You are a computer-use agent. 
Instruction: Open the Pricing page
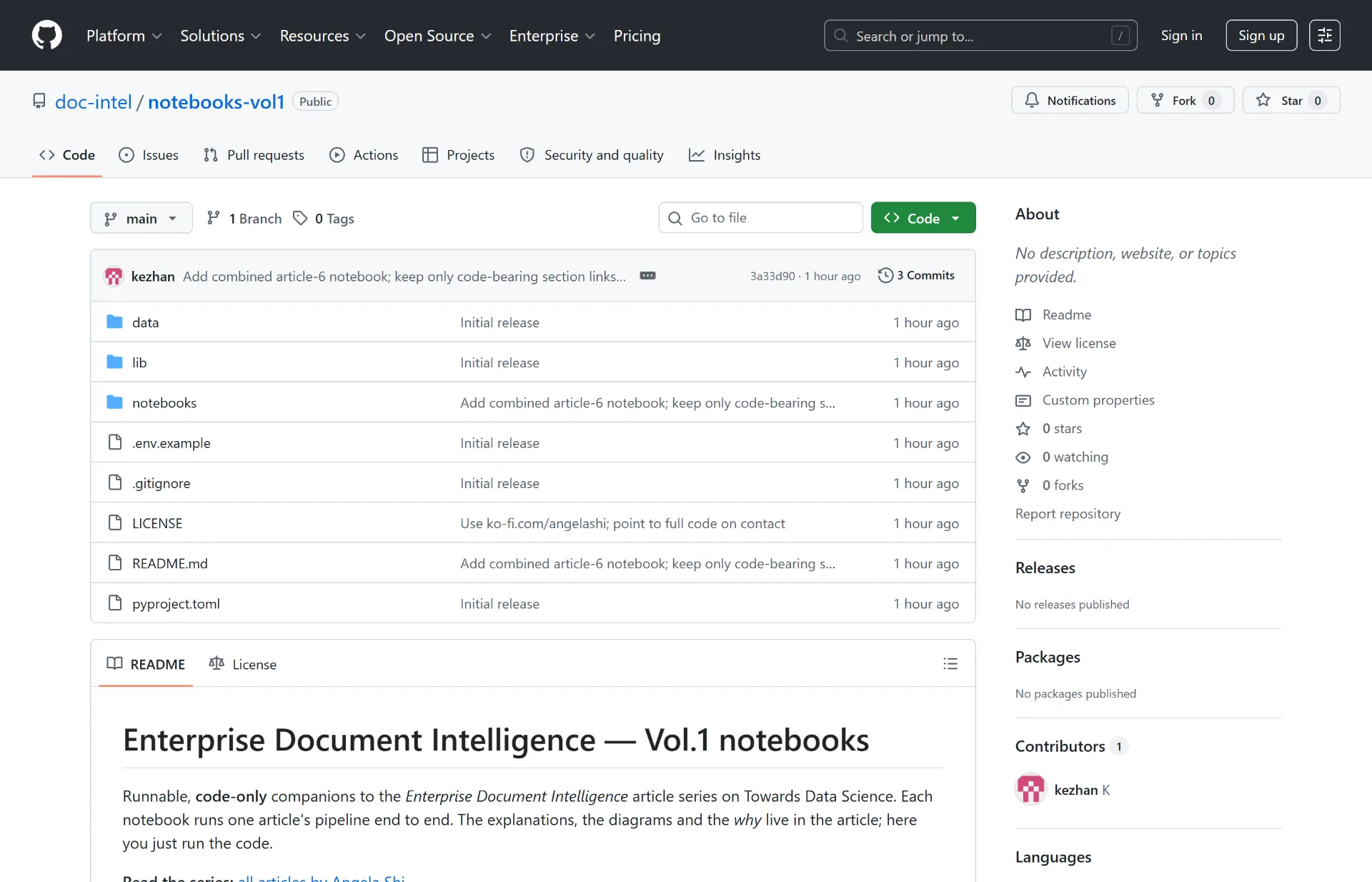pos(637,36)
